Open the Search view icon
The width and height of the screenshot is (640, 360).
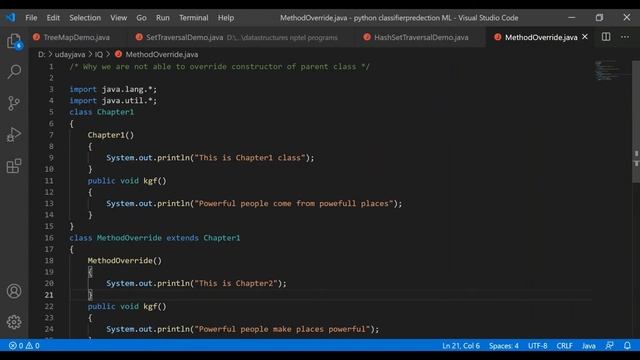tap(14, 71)
